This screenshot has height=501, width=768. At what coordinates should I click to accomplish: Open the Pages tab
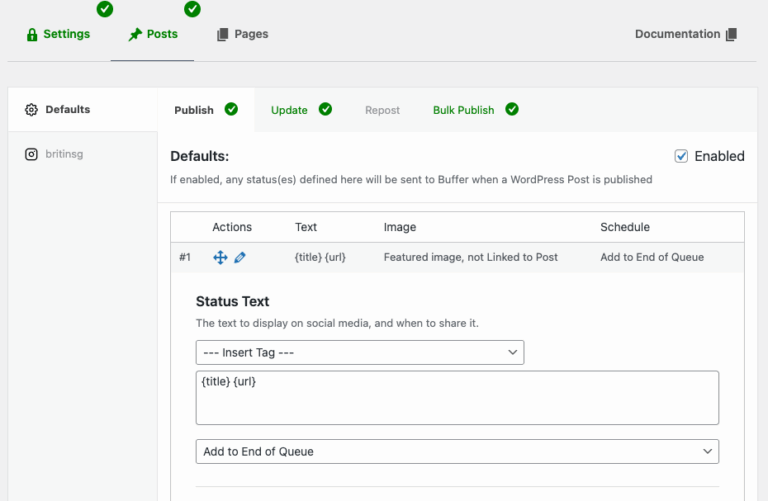pos(242,34)
